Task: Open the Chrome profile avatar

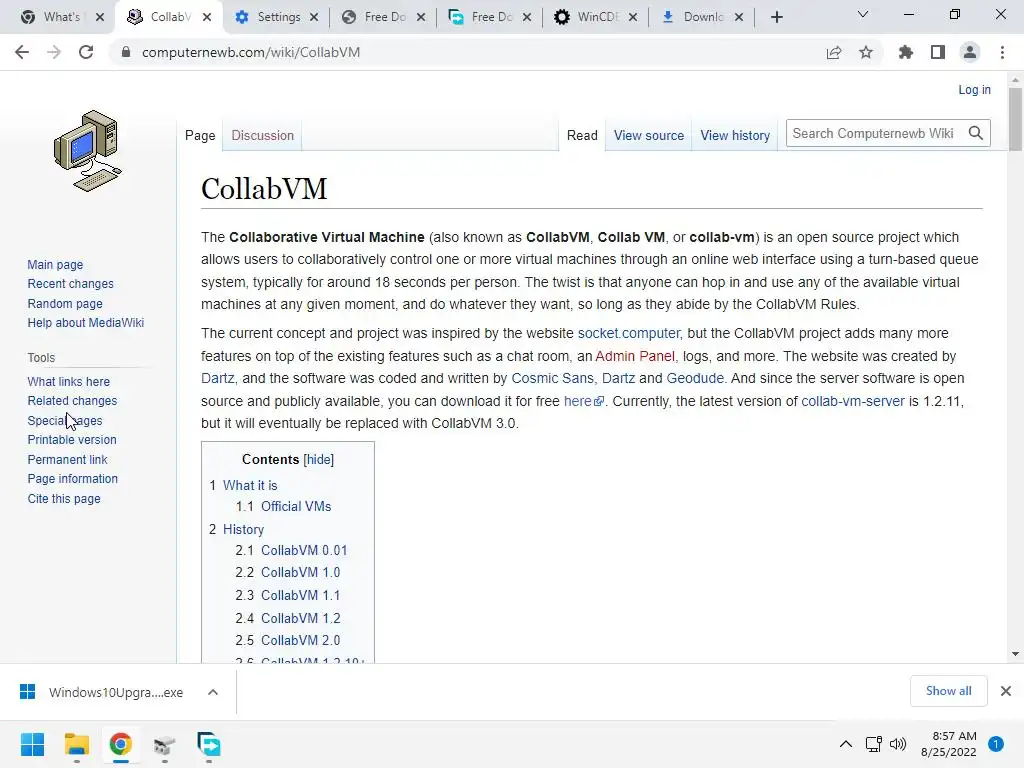Action: (x=970, y=52)
